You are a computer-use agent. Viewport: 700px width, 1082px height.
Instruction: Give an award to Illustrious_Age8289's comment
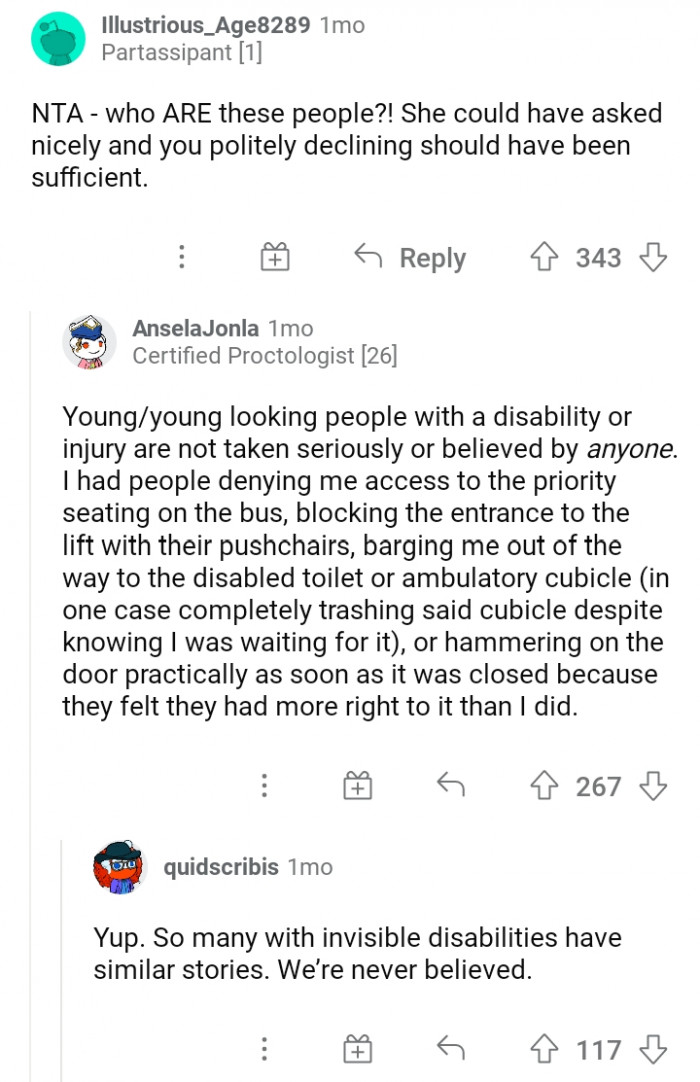(274, 258)
